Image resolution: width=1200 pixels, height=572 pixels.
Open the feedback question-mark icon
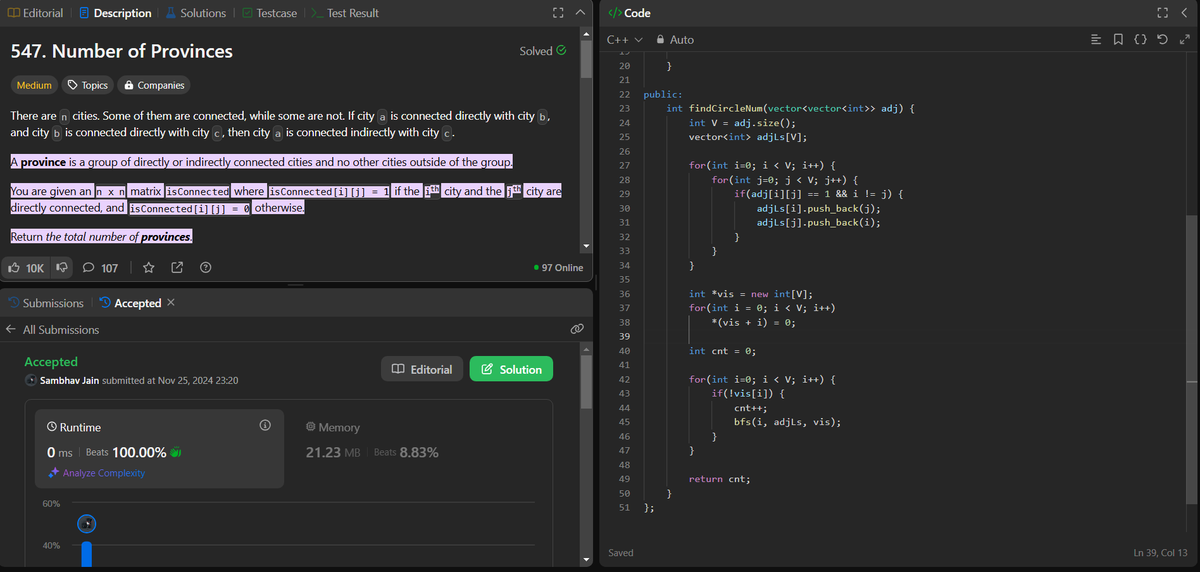click(205, 268)
